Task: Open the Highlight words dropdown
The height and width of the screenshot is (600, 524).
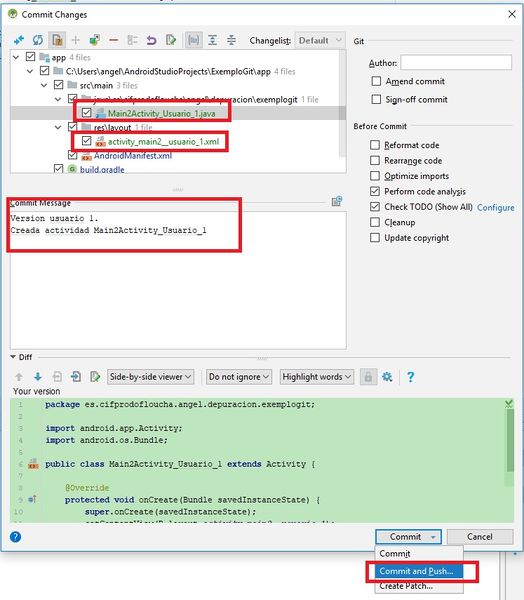Action: pyautogui.click(x=317, y=377)
